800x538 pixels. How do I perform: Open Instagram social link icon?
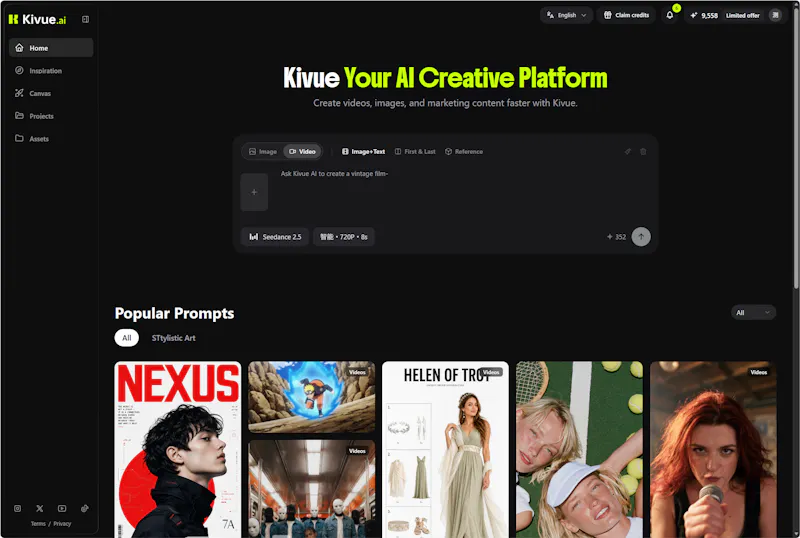coord(17,508)
